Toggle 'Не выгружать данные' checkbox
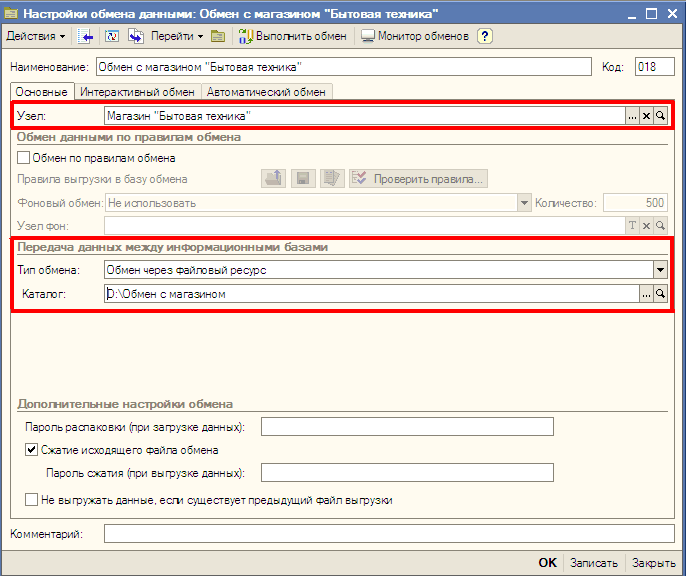The height and width of the screenshot is (576, 686). (x=31, y=499)
